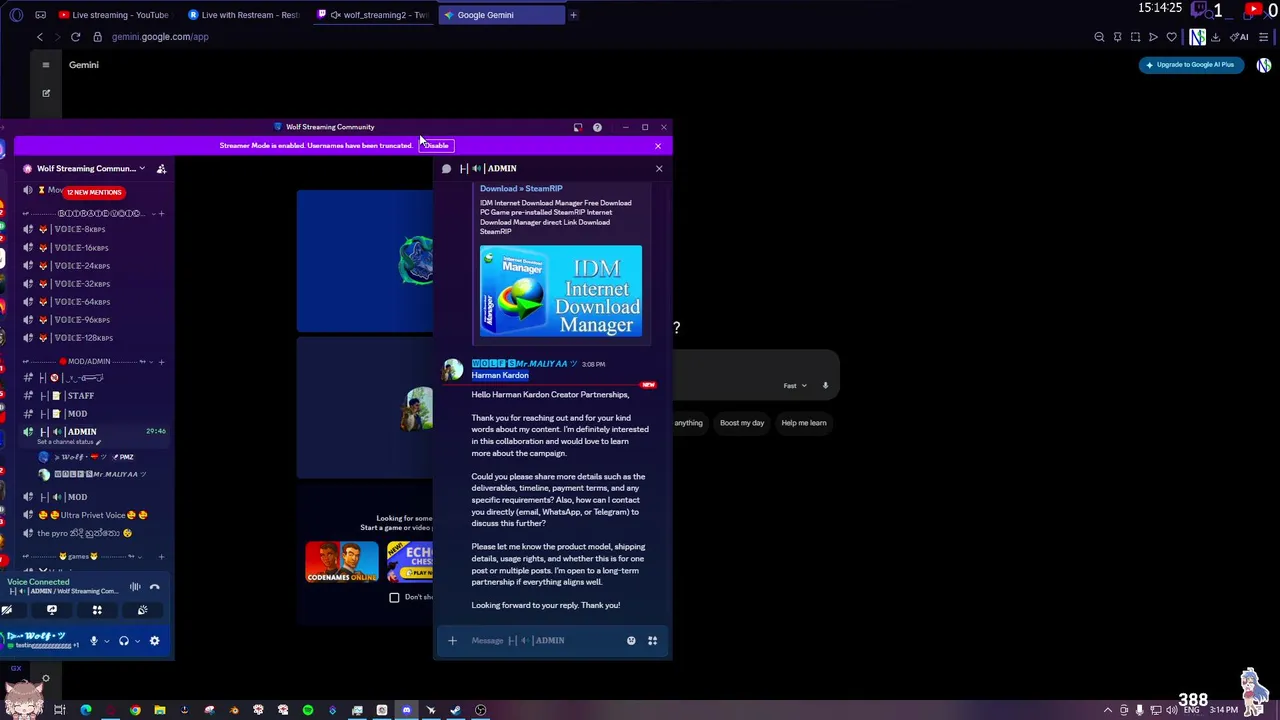Use Gemini microphone voice input
Image resolution: width=1280 pixels, height=720 pixels.
[x=825, y=386]
